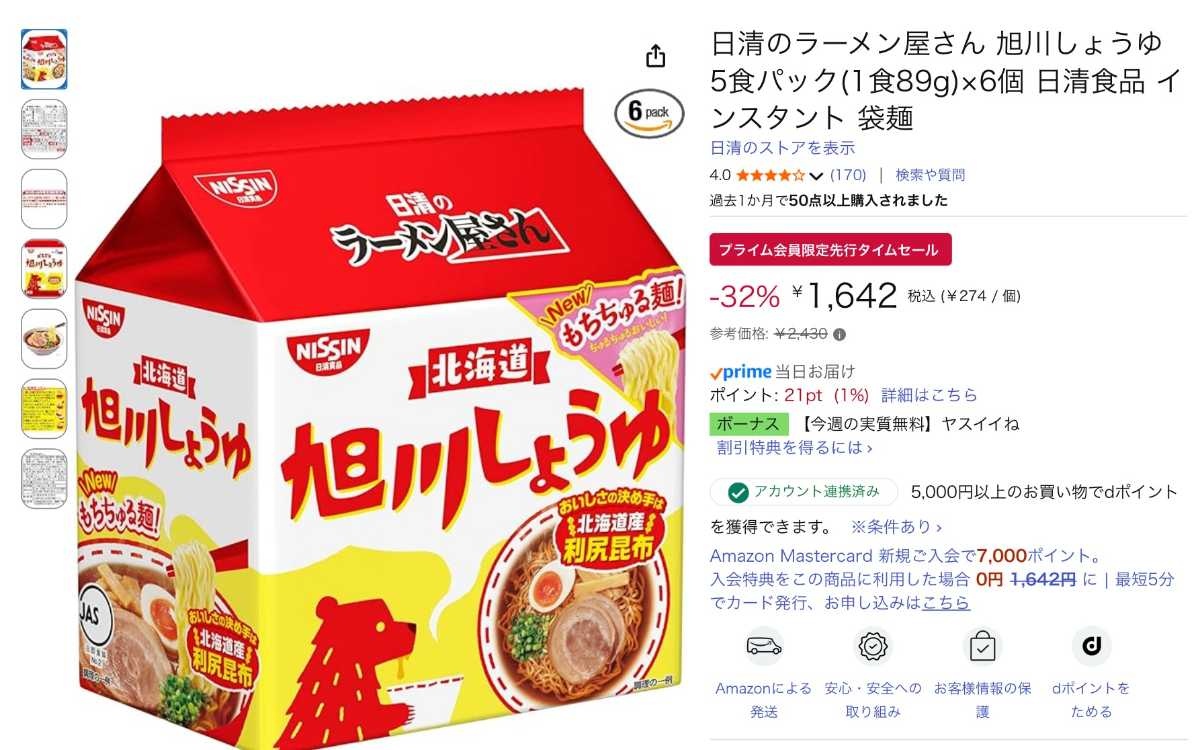Screen dimensions: 1200x750
Task: Click the customer information protection bag icon
Action: [982, 646]
